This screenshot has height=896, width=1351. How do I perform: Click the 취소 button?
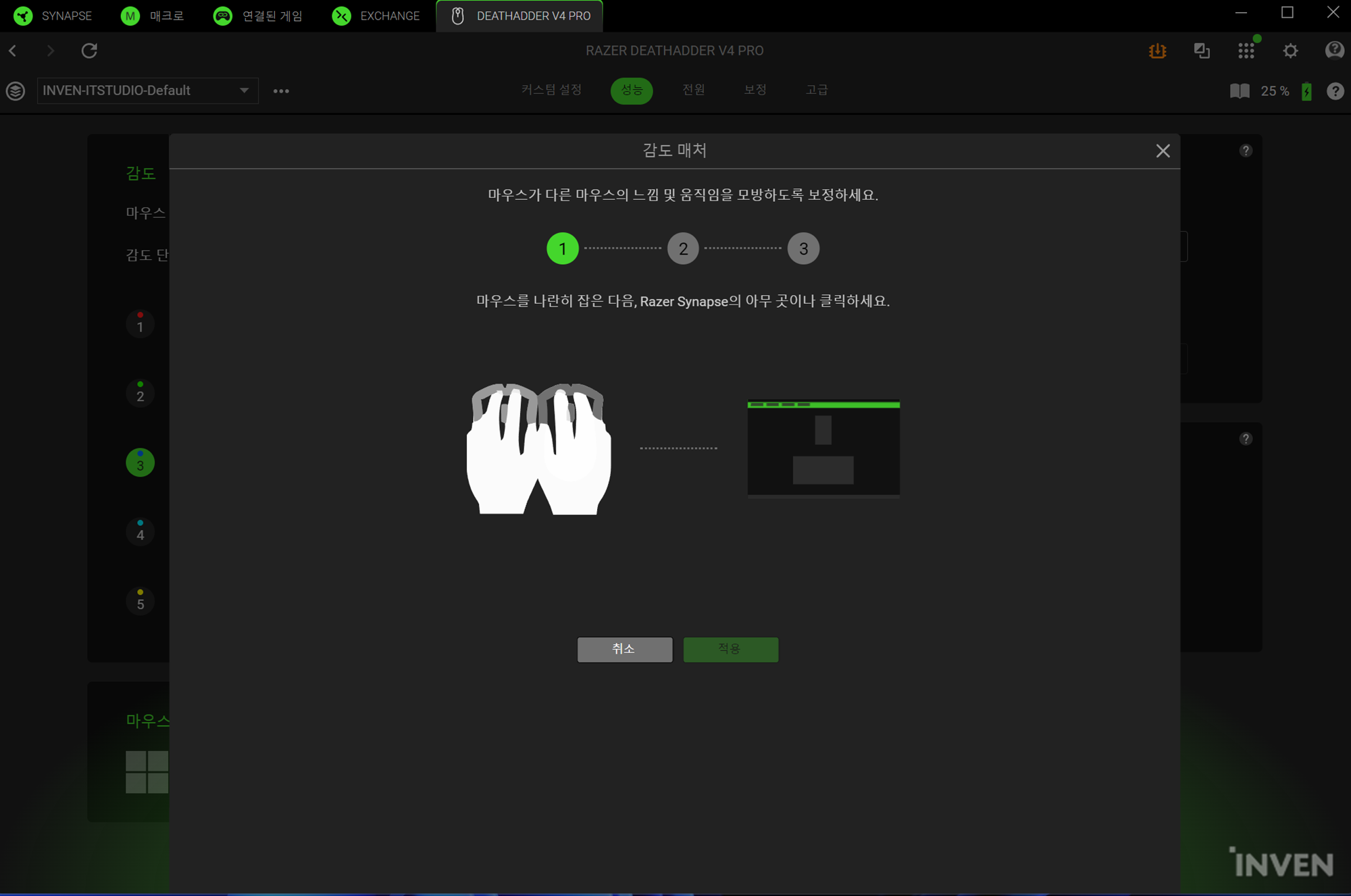tap(625, 649)
